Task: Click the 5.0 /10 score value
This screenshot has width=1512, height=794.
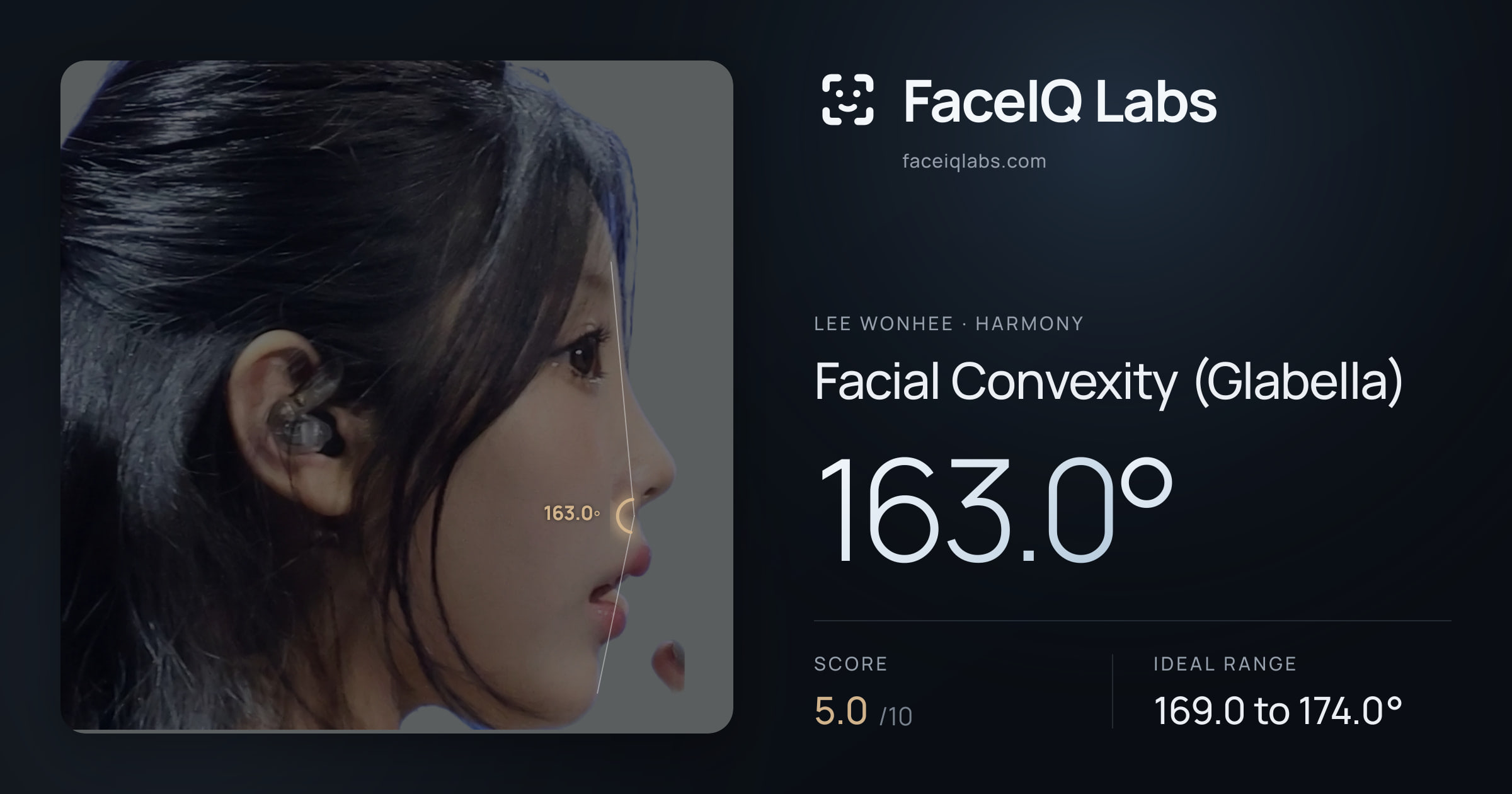Action: point(863,711)
